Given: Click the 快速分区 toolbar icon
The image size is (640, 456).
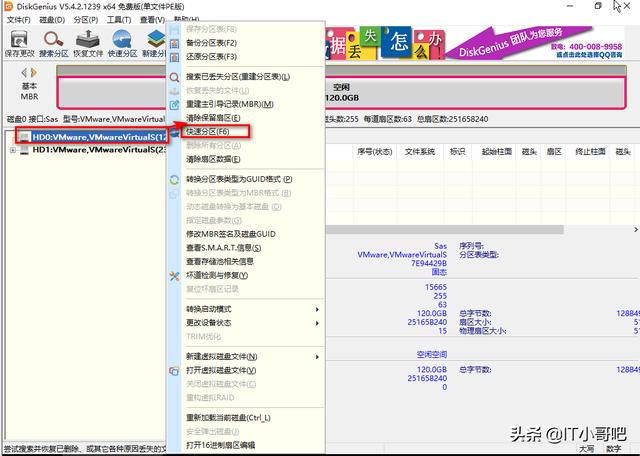Looking at the screenshot, I should point(122,43).
